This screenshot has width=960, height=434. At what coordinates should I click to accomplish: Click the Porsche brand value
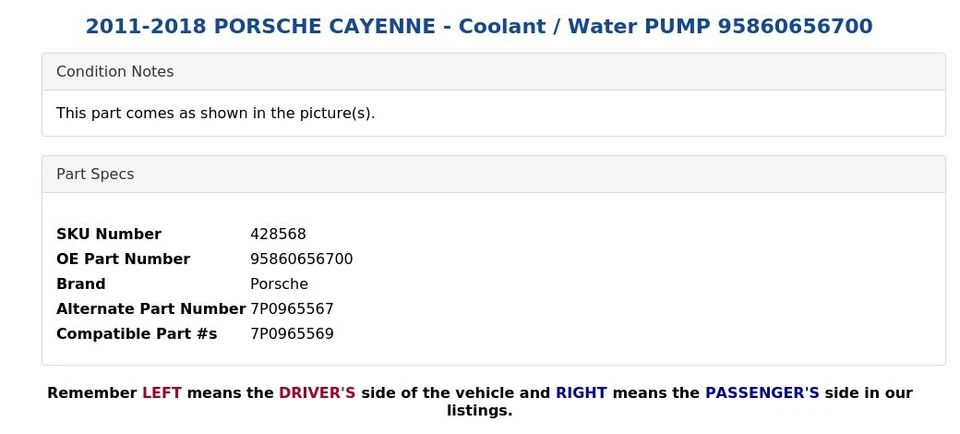click(279, 284)
